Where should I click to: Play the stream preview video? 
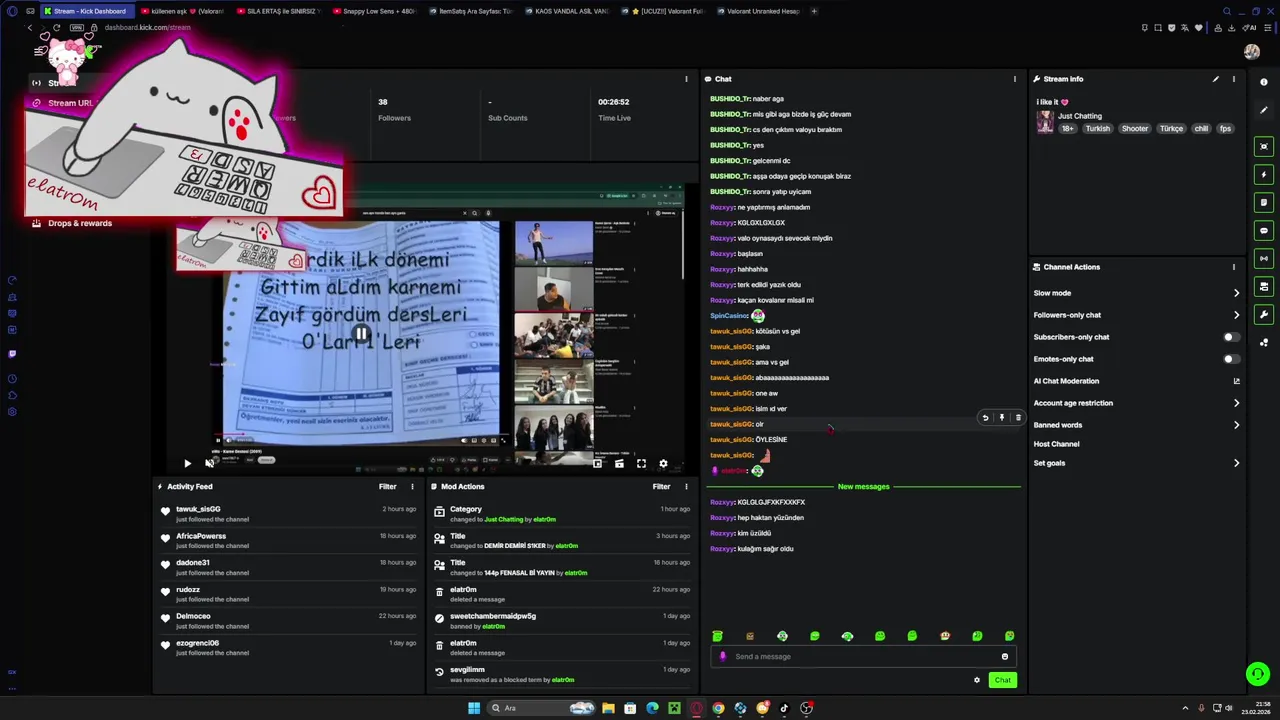pos(187,463)
